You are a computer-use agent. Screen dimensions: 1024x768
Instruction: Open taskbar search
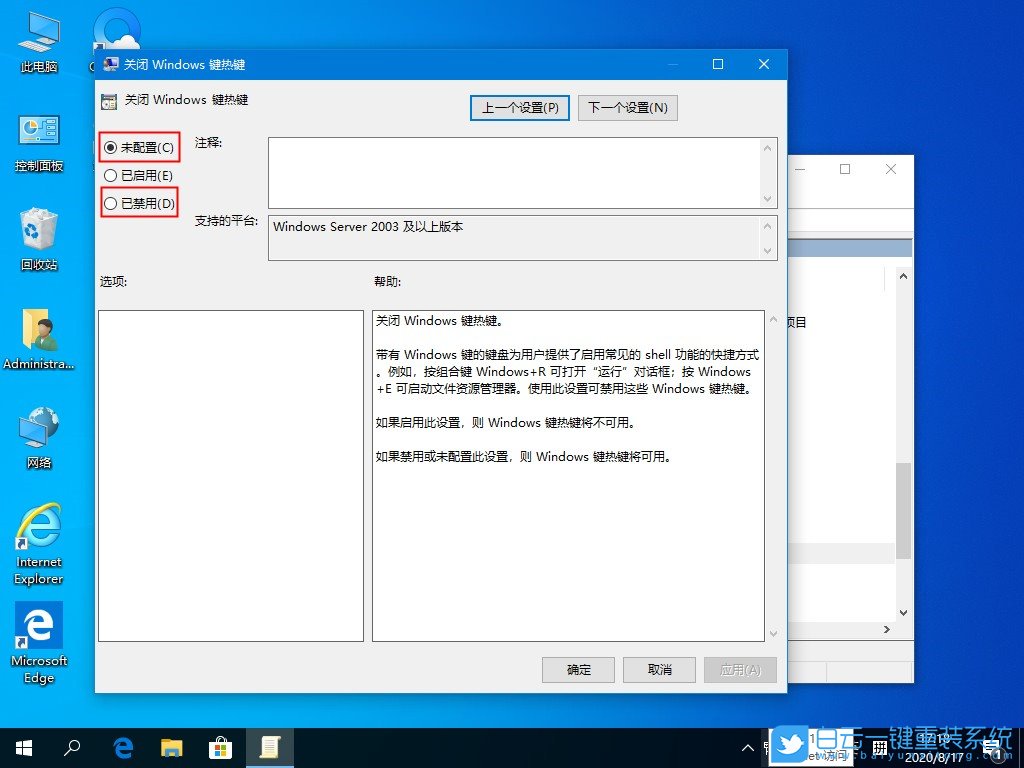[x=70, y=747]
